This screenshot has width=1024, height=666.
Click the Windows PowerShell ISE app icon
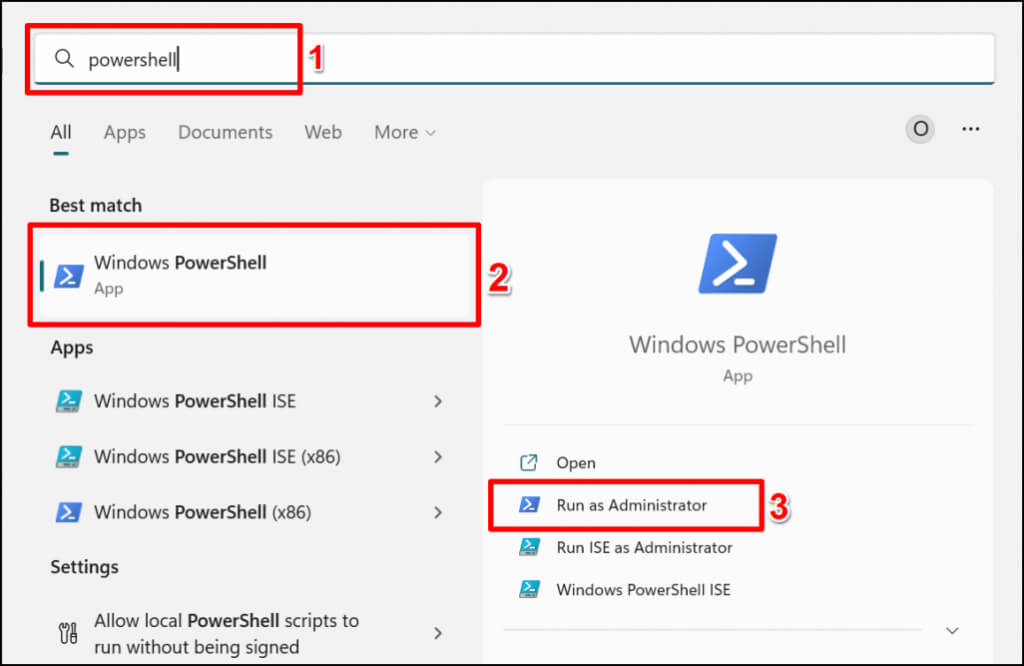69,401
